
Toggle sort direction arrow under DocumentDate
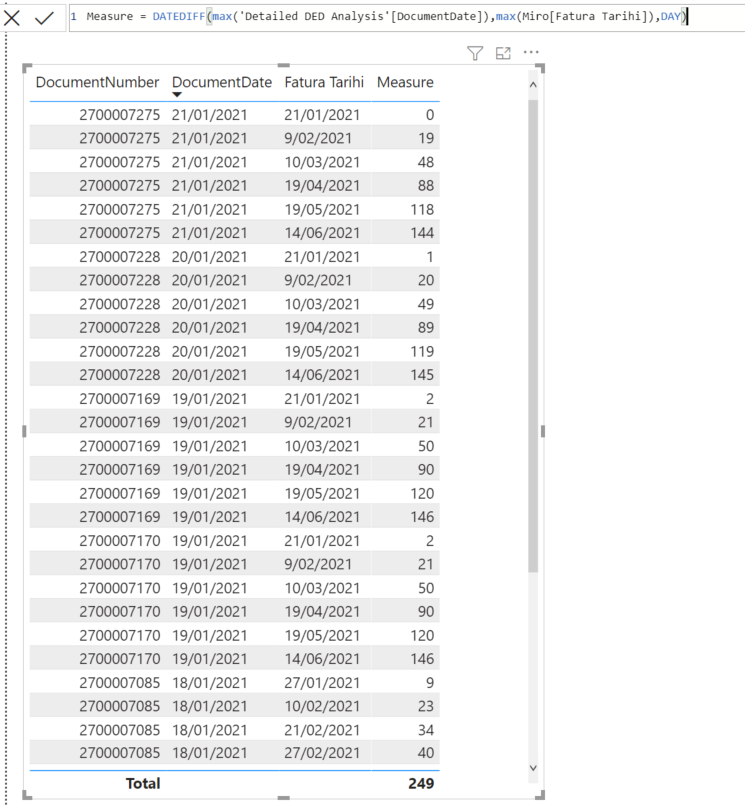tap(177, 95)
